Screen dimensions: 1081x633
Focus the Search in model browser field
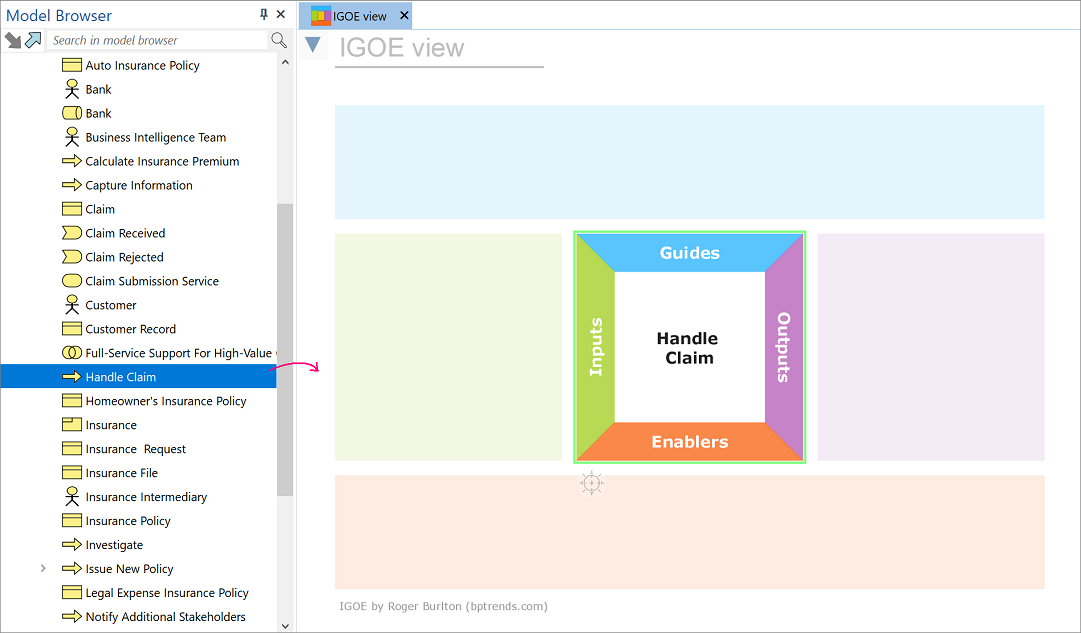click(158, 40)
